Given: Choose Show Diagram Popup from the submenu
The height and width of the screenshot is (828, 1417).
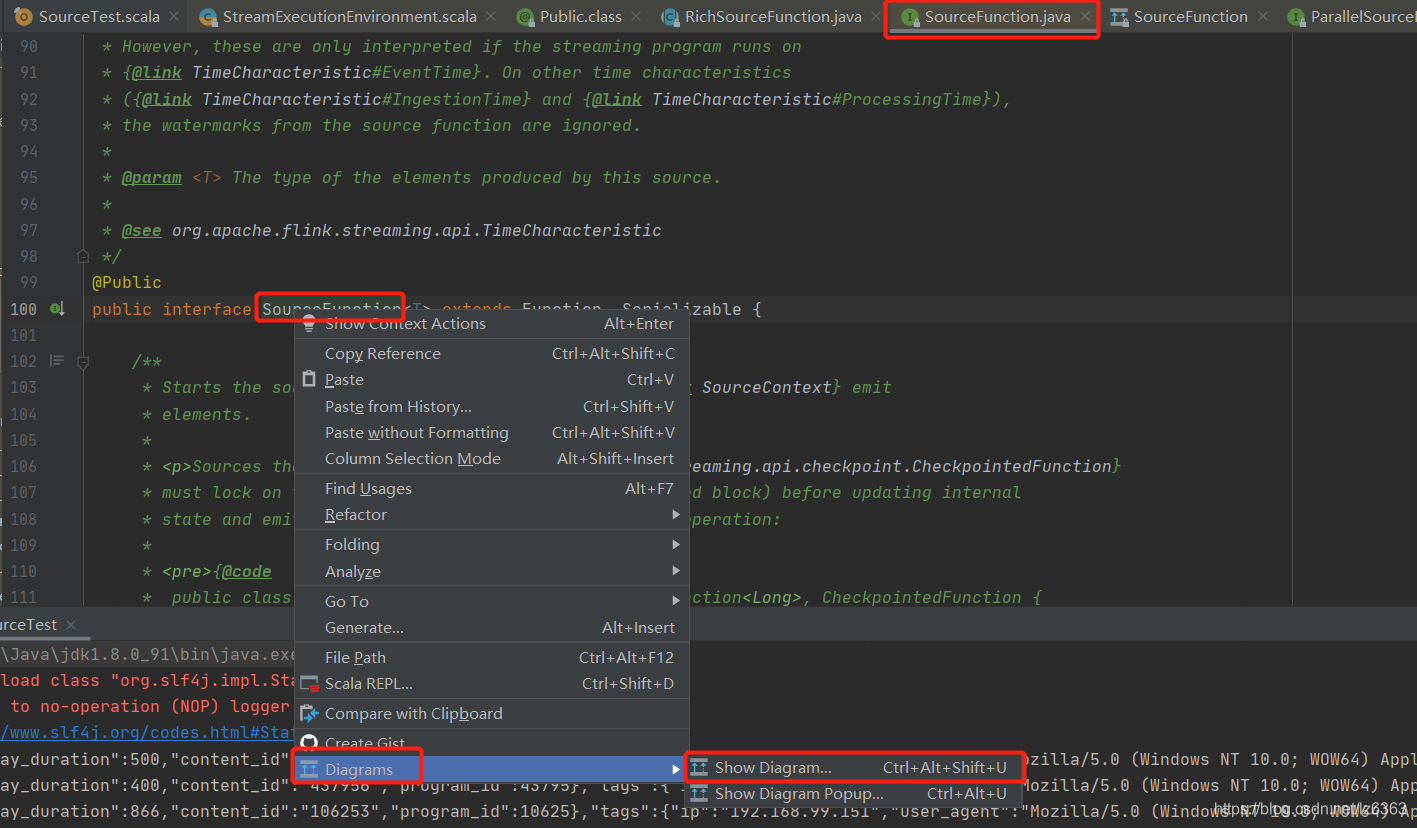Looking at the screenshot, I should click(854, 794).
